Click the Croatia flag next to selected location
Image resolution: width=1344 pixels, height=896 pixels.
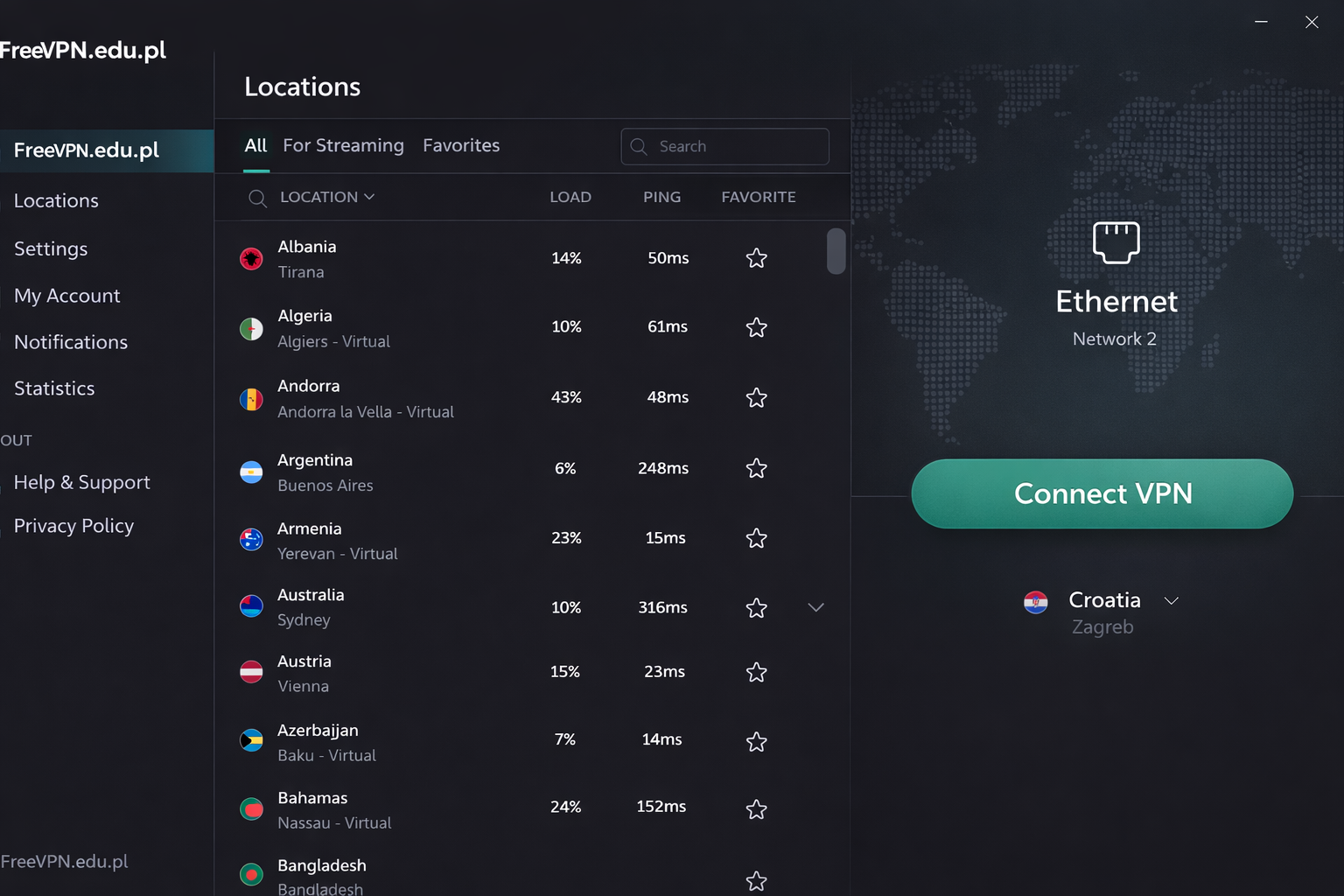(1036, 602)
